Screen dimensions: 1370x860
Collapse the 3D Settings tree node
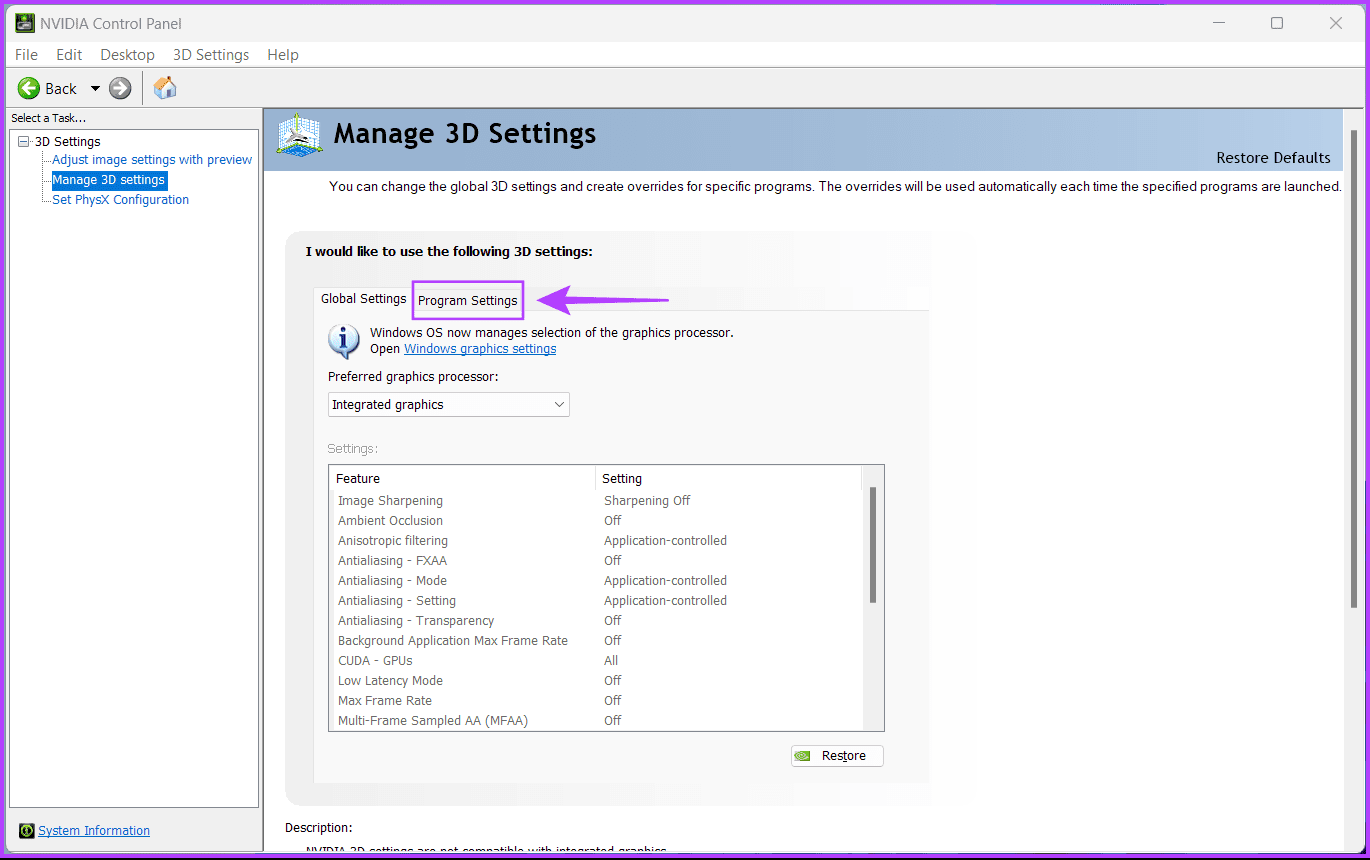pyautogui.click(x=24, y=142)
